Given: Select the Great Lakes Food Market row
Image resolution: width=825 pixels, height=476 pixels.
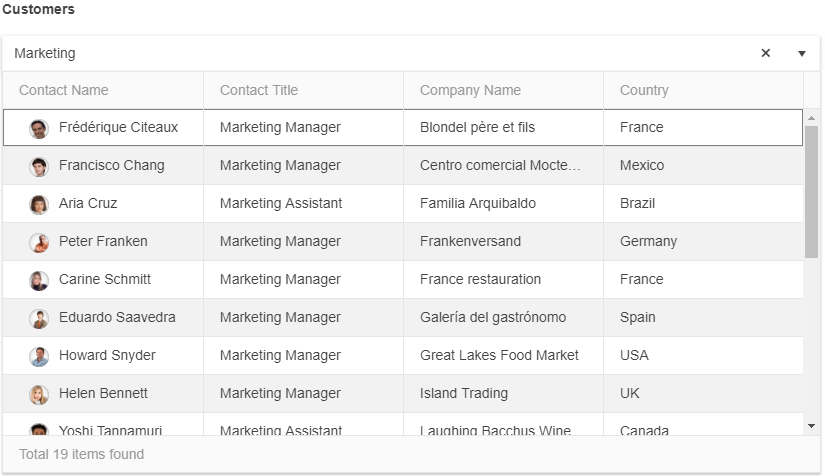Looking at the screenshot, I should click(403, 356).
